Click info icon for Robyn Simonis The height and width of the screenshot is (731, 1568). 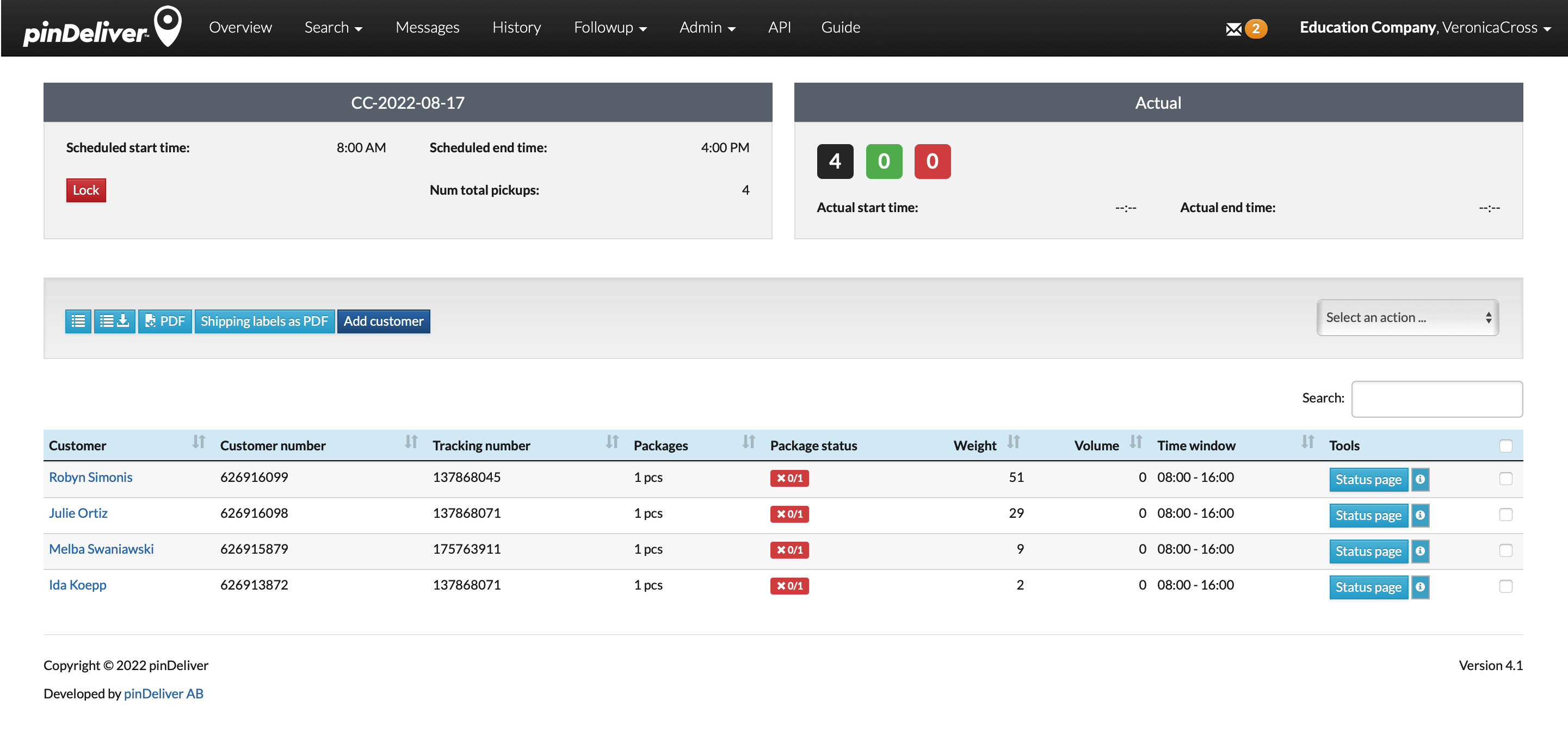1419,479
